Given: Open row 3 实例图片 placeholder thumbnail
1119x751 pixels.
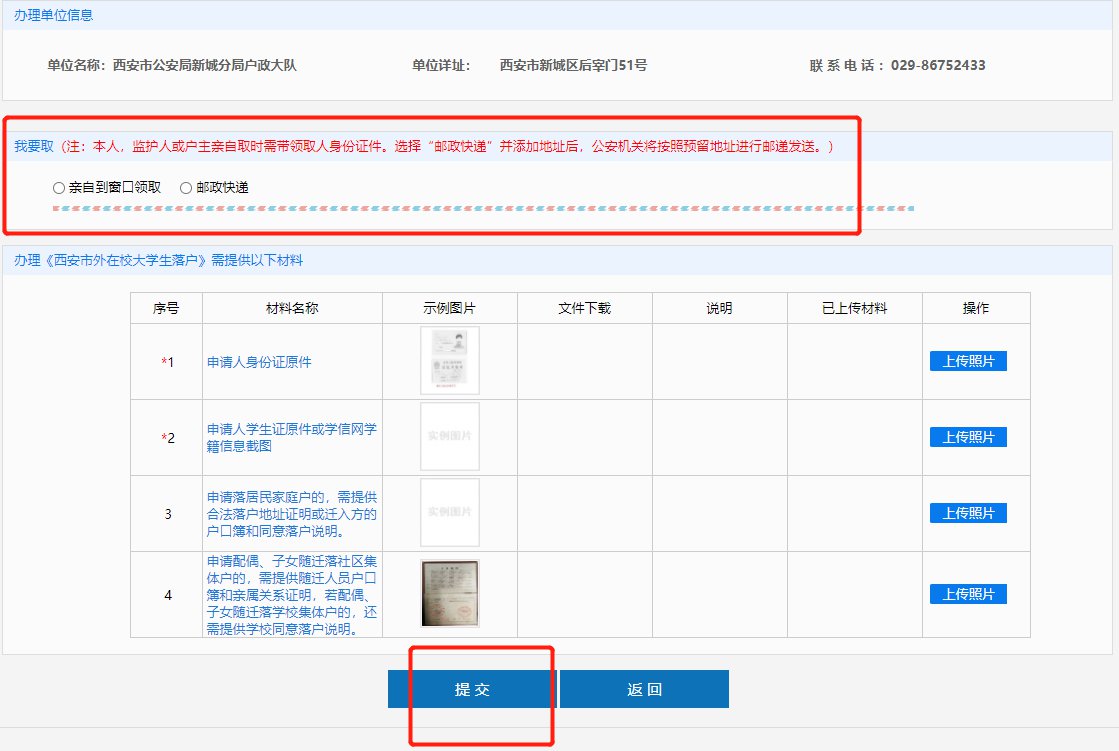Looking at the screenshot, I should click(449, 513).
